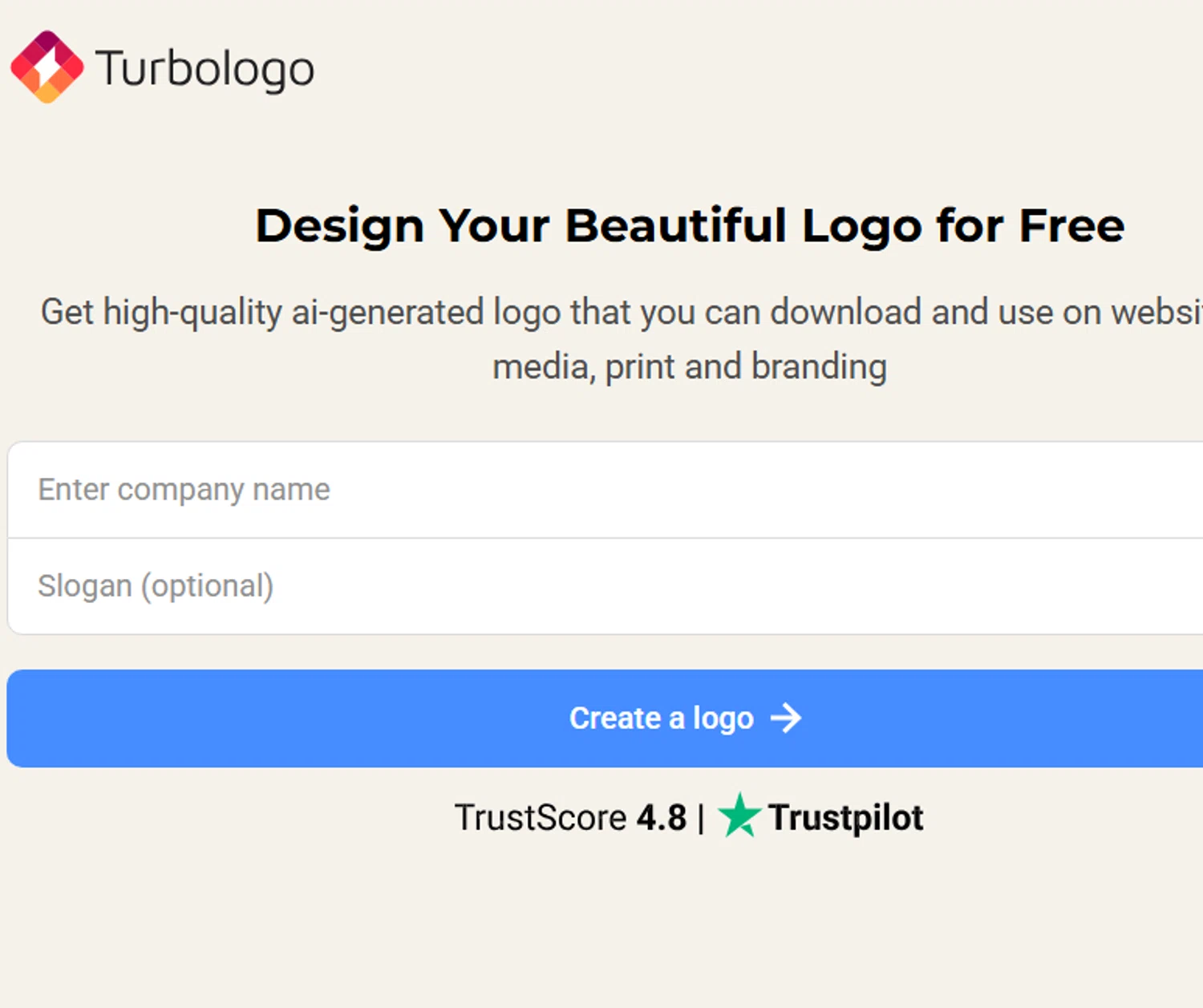Click the green Trustpilot star icon
Image resolution: width=1203 pixels, height=1008 pixels.
tap(739, 816)
